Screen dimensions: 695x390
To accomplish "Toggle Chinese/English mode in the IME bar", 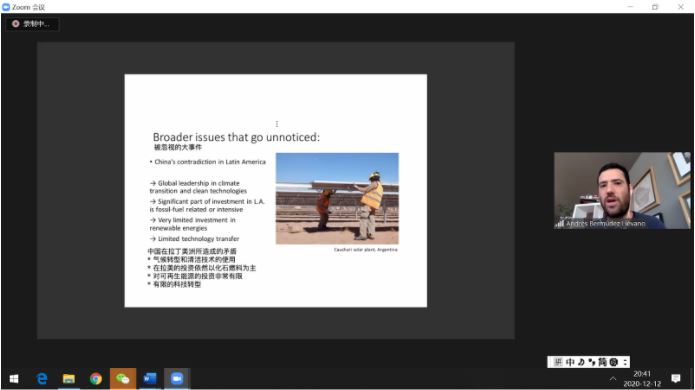I will (570, 362).
